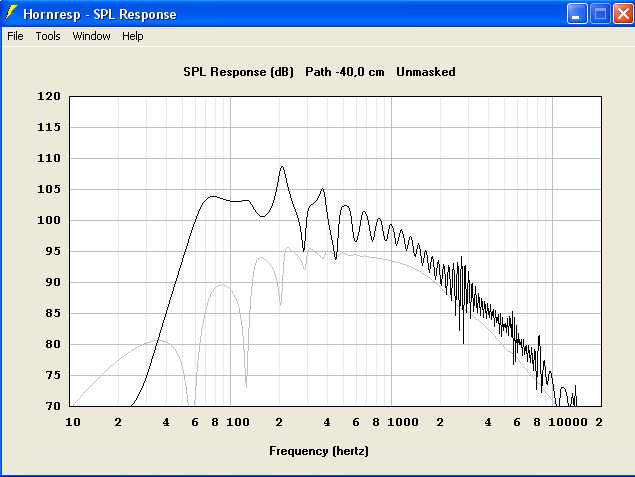Open the Tools menu

(x=48, y=36)
